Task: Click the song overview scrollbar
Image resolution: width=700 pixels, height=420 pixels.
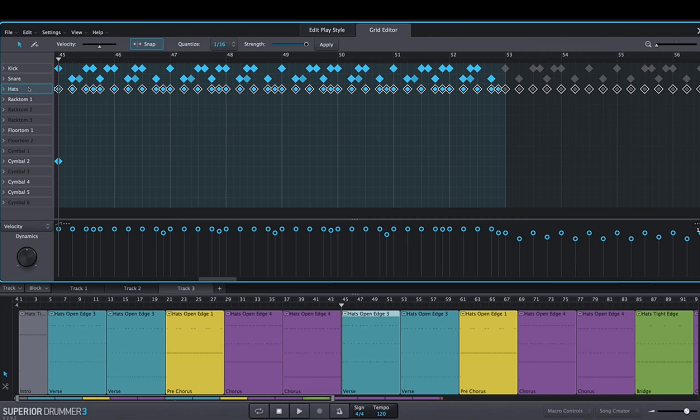Action: point(175,398)
